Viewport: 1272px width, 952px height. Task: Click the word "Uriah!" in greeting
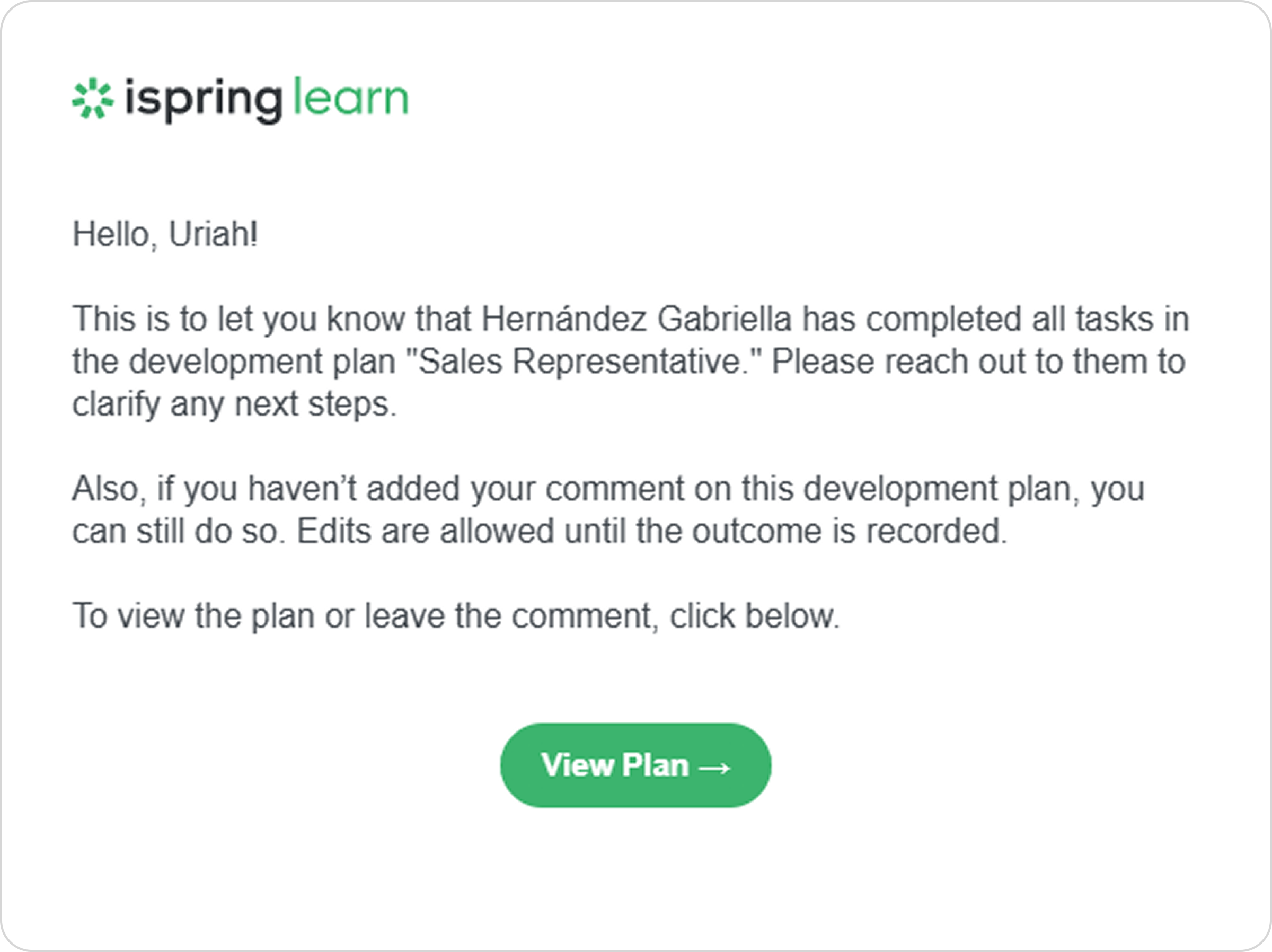click(x=214, y=234)
